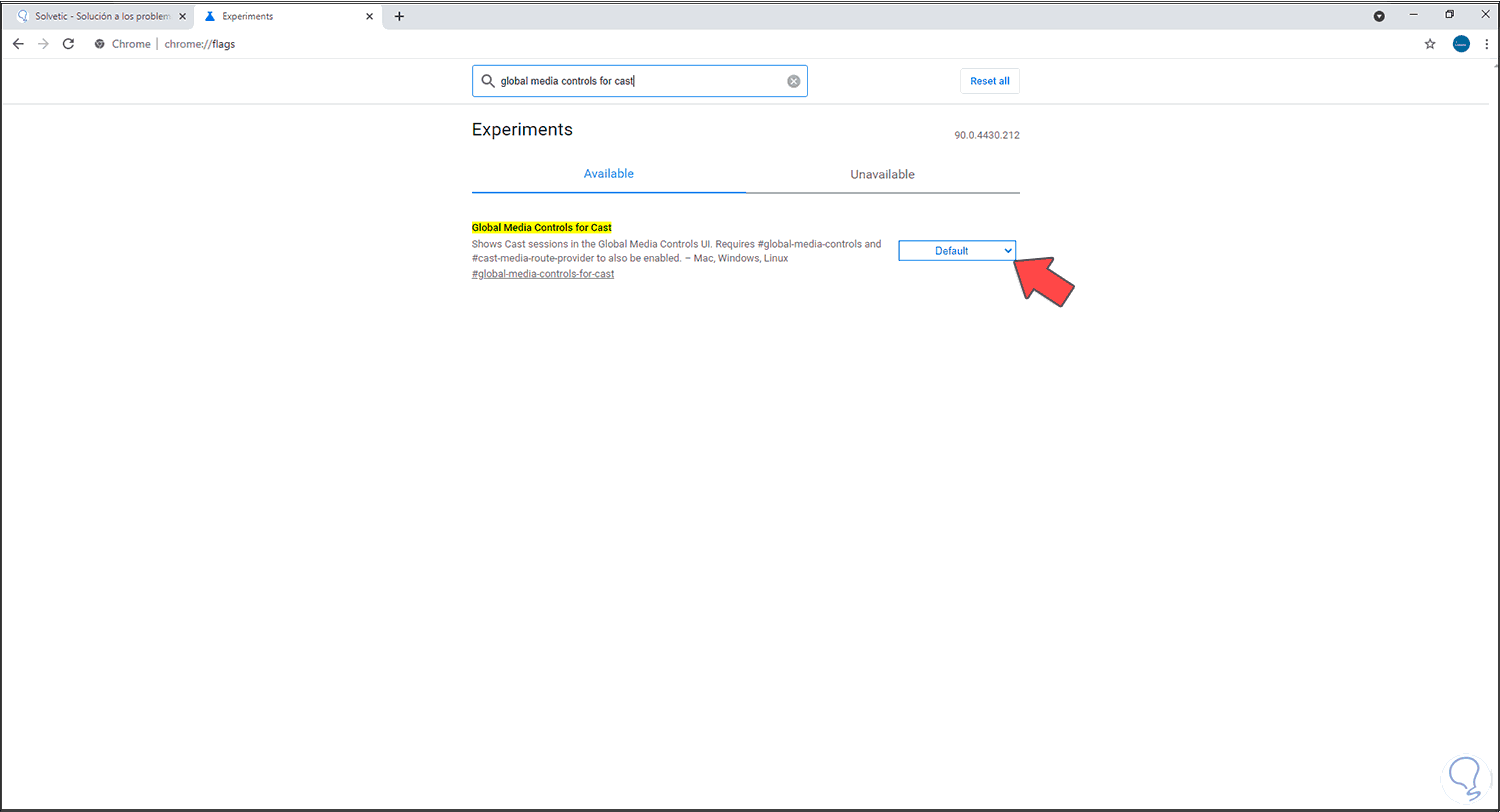Close the Experiments tab
The height and width of the screenshot is (812, 1500).
click(369, 16)
